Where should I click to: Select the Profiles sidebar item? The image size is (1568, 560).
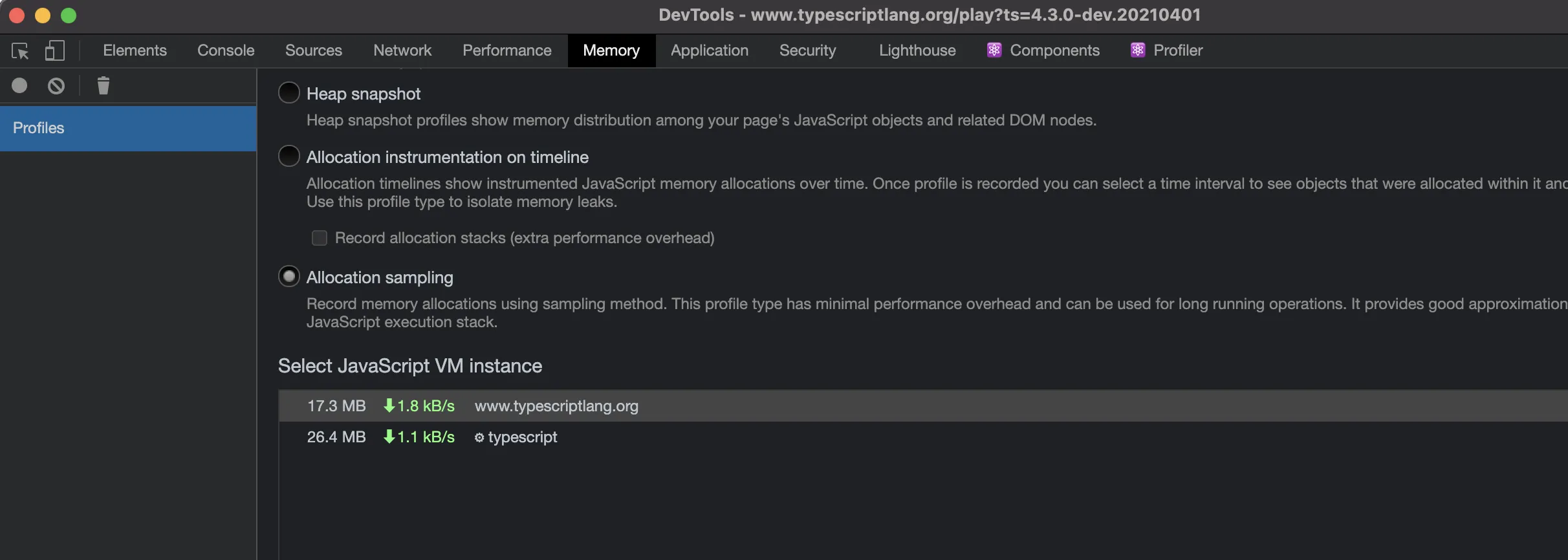[x=128, y=128]
